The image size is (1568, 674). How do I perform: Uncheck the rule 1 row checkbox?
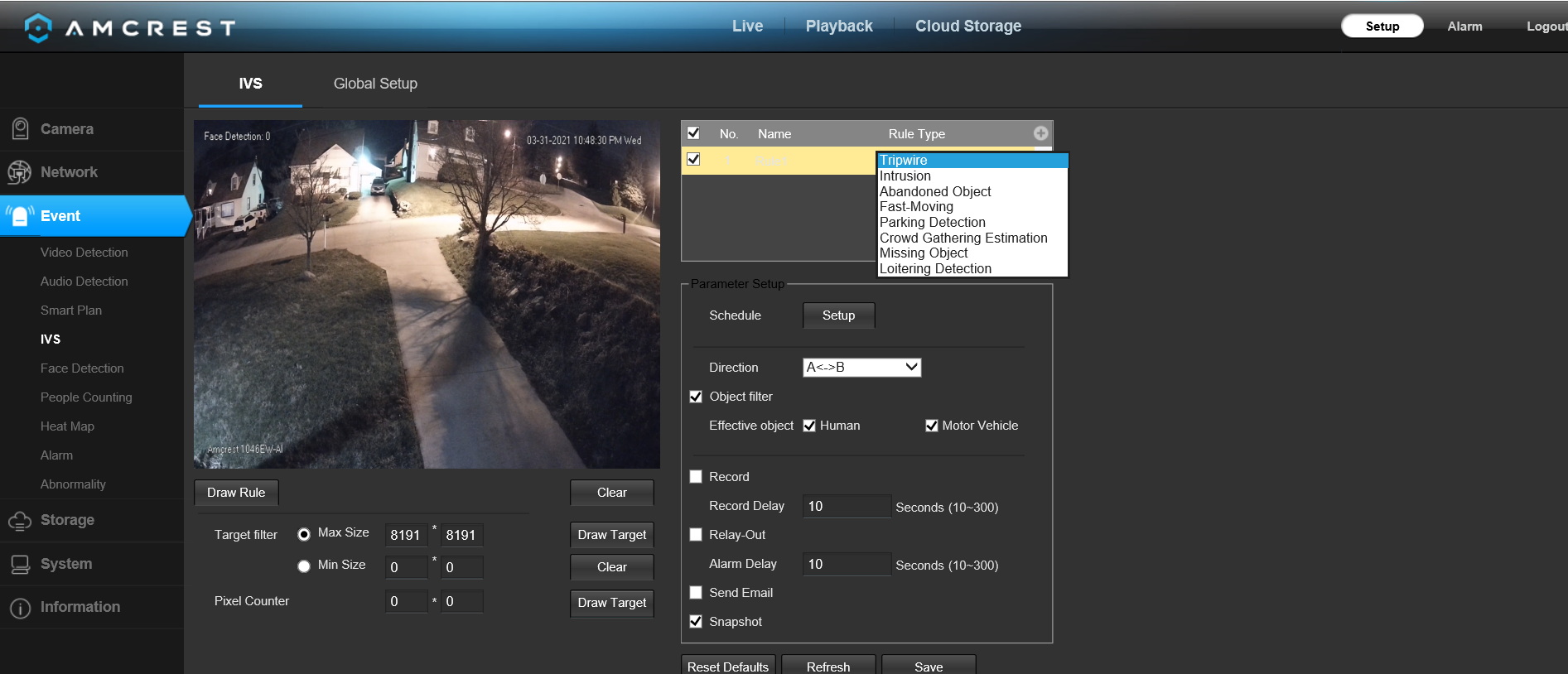(694, 159)
